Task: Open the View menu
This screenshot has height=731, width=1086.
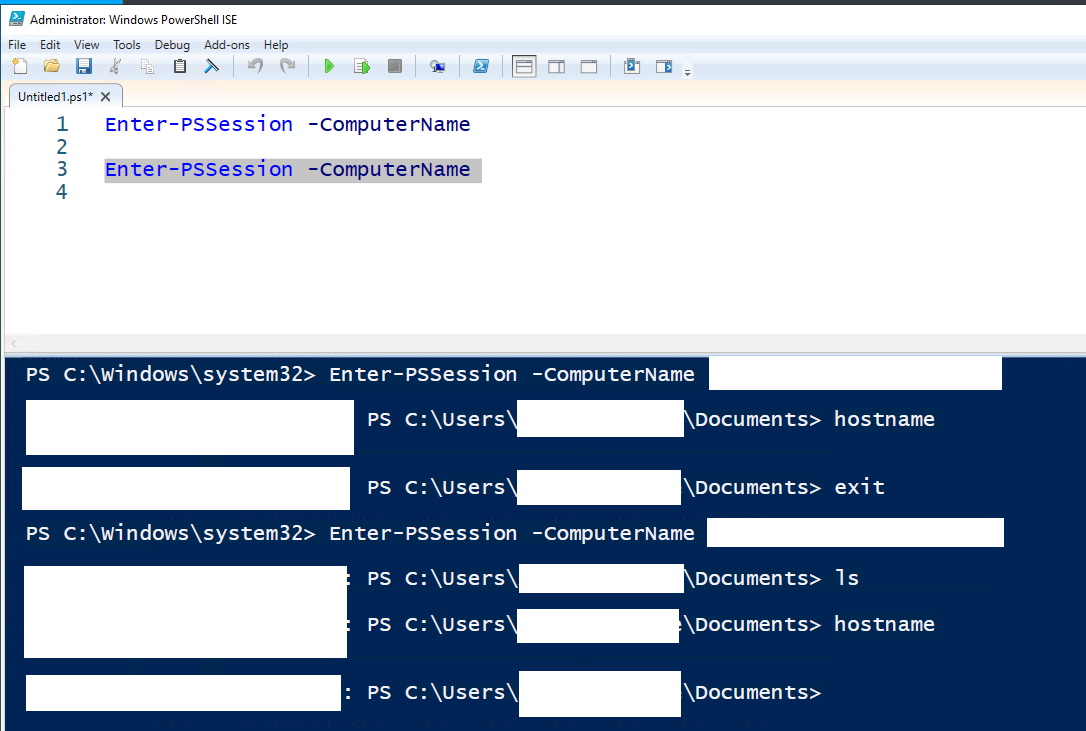Action: point(87,45)
